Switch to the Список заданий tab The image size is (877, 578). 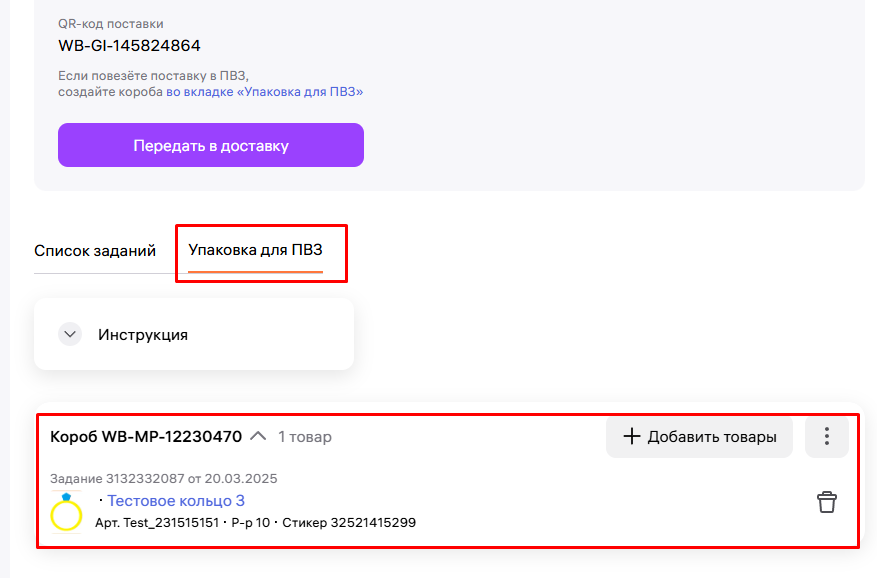(95, 250)
